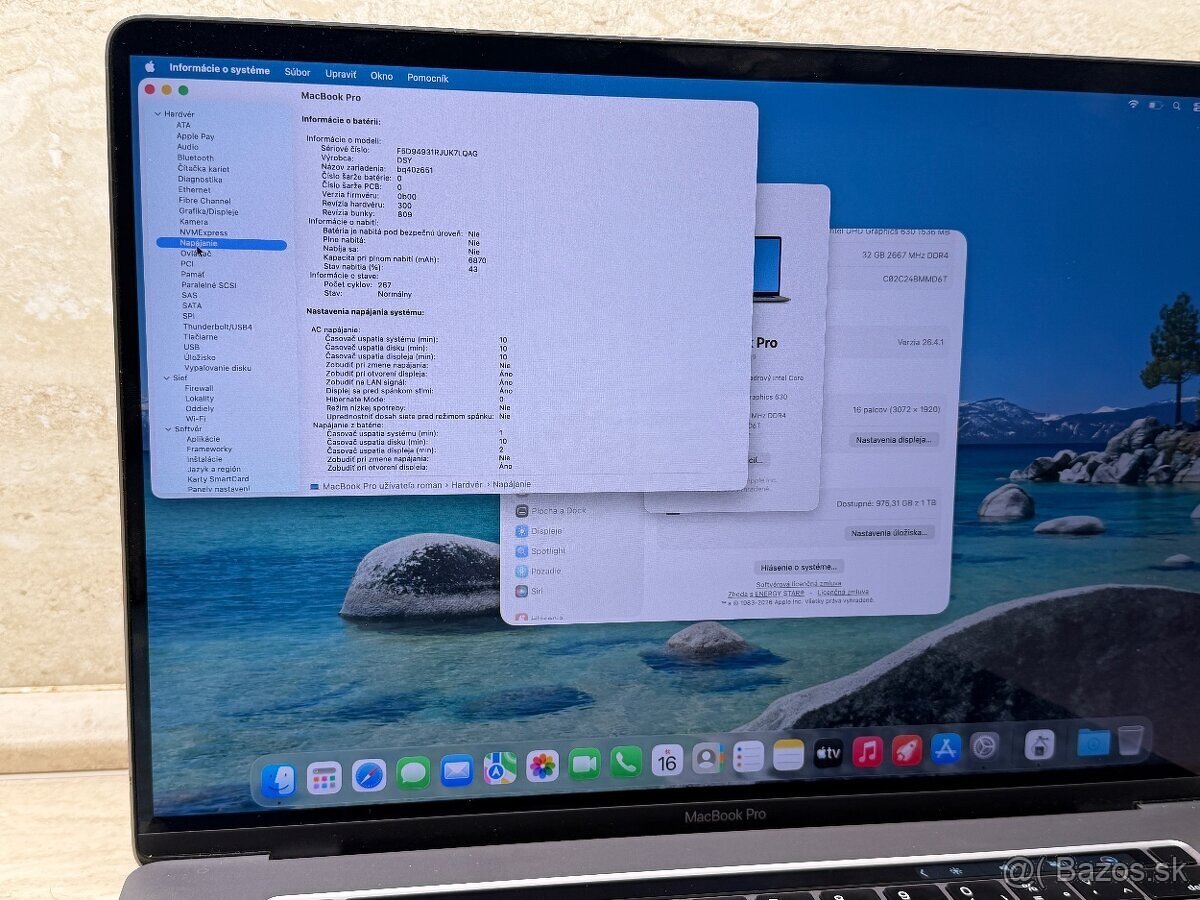
Task: Collapse the Sieť tree section
Action: 167,378
